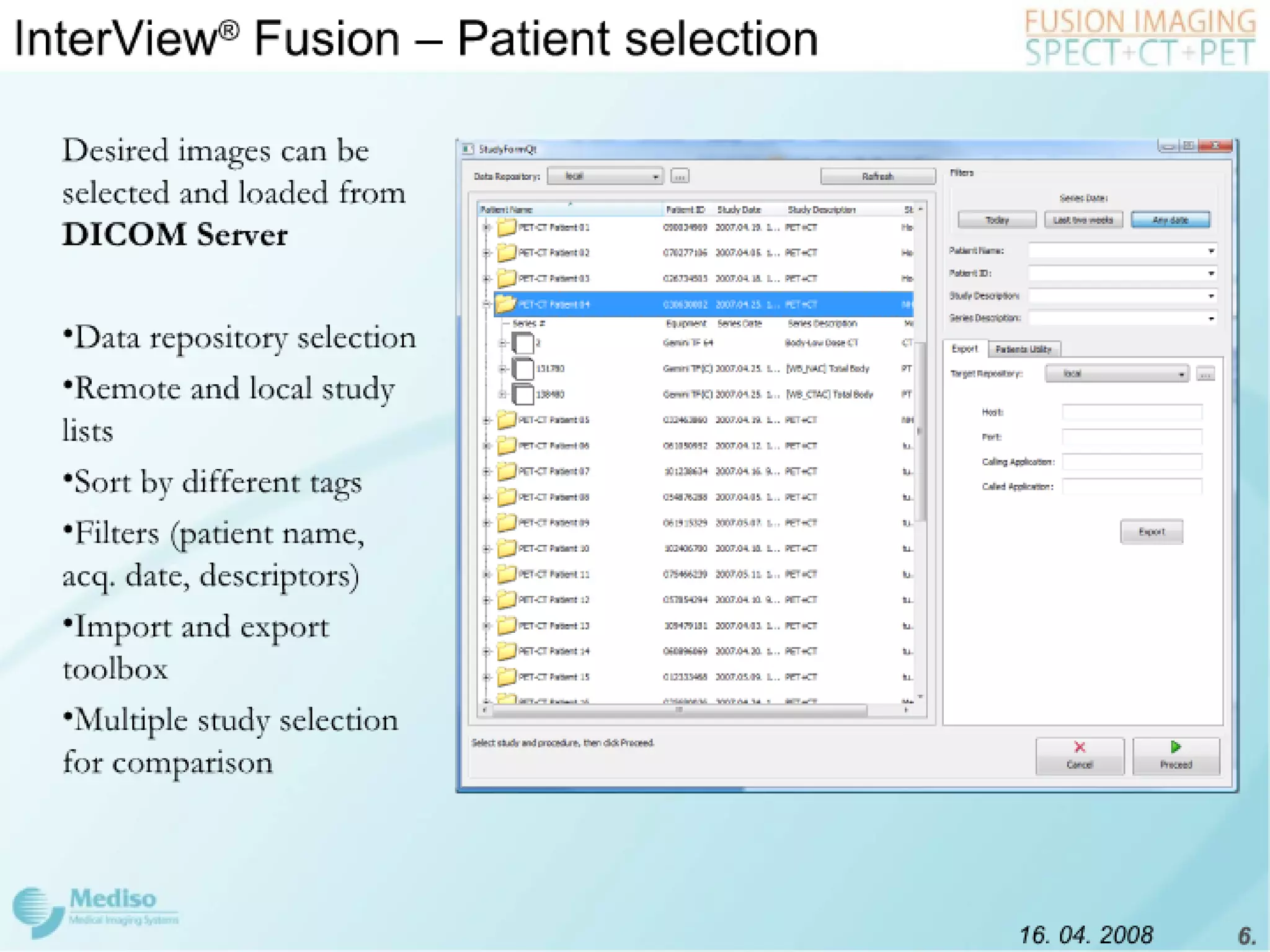Screen dimensions: 1270x952
Task: Open the Data Repository dropdown
Action: click(605, 177)
